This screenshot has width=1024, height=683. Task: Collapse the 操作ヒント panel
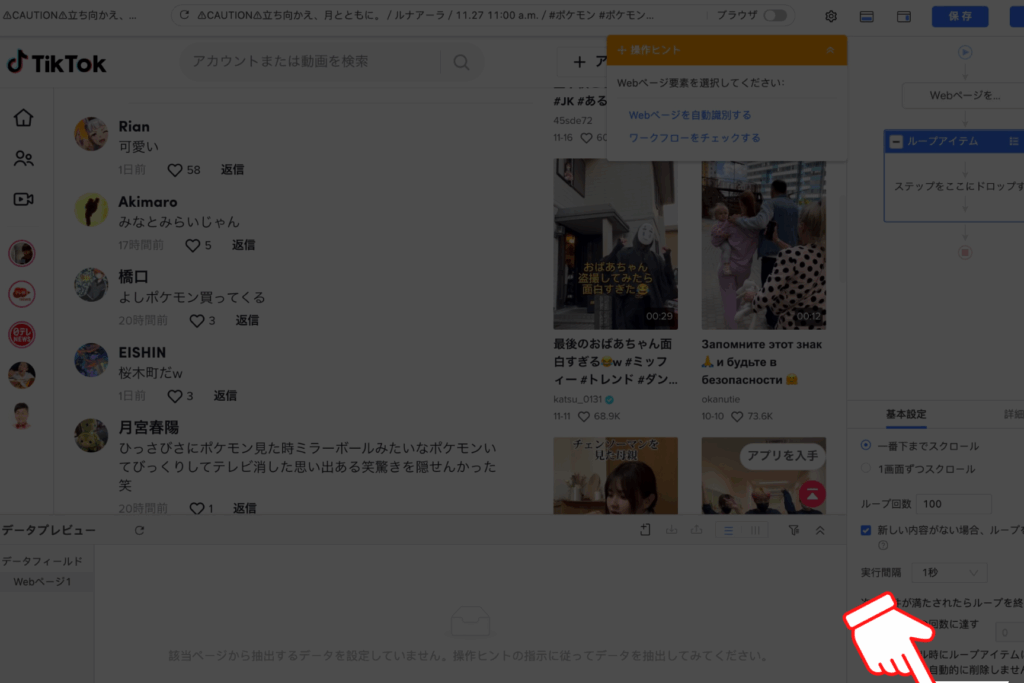[830, 49]
